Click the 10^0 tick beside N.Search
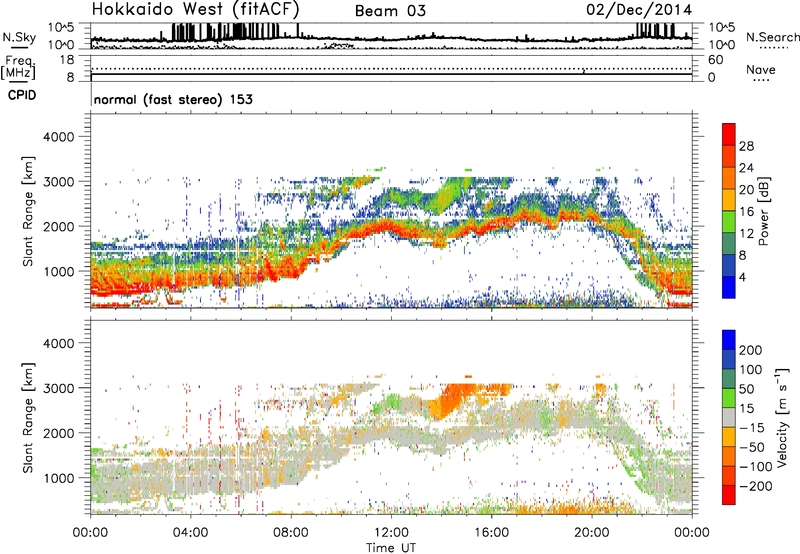Screen dimensions: 800x554 pyautogui.click(x=722, y=45)
